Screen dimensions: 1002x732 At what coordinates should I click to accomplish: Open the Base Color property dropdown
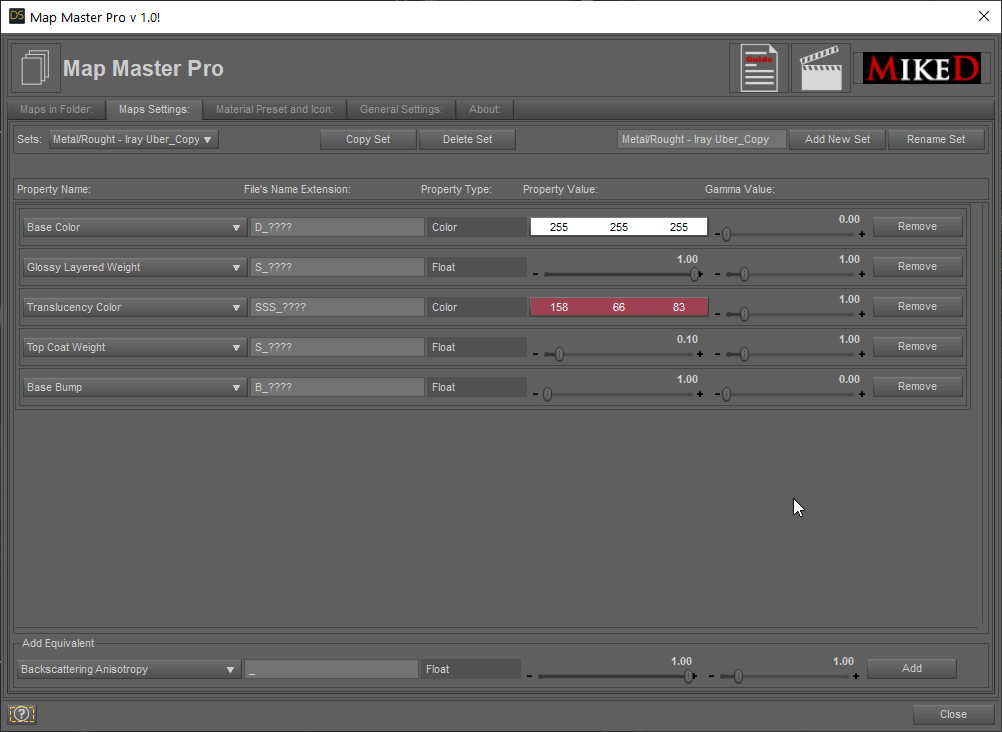[x=134, y=227]
